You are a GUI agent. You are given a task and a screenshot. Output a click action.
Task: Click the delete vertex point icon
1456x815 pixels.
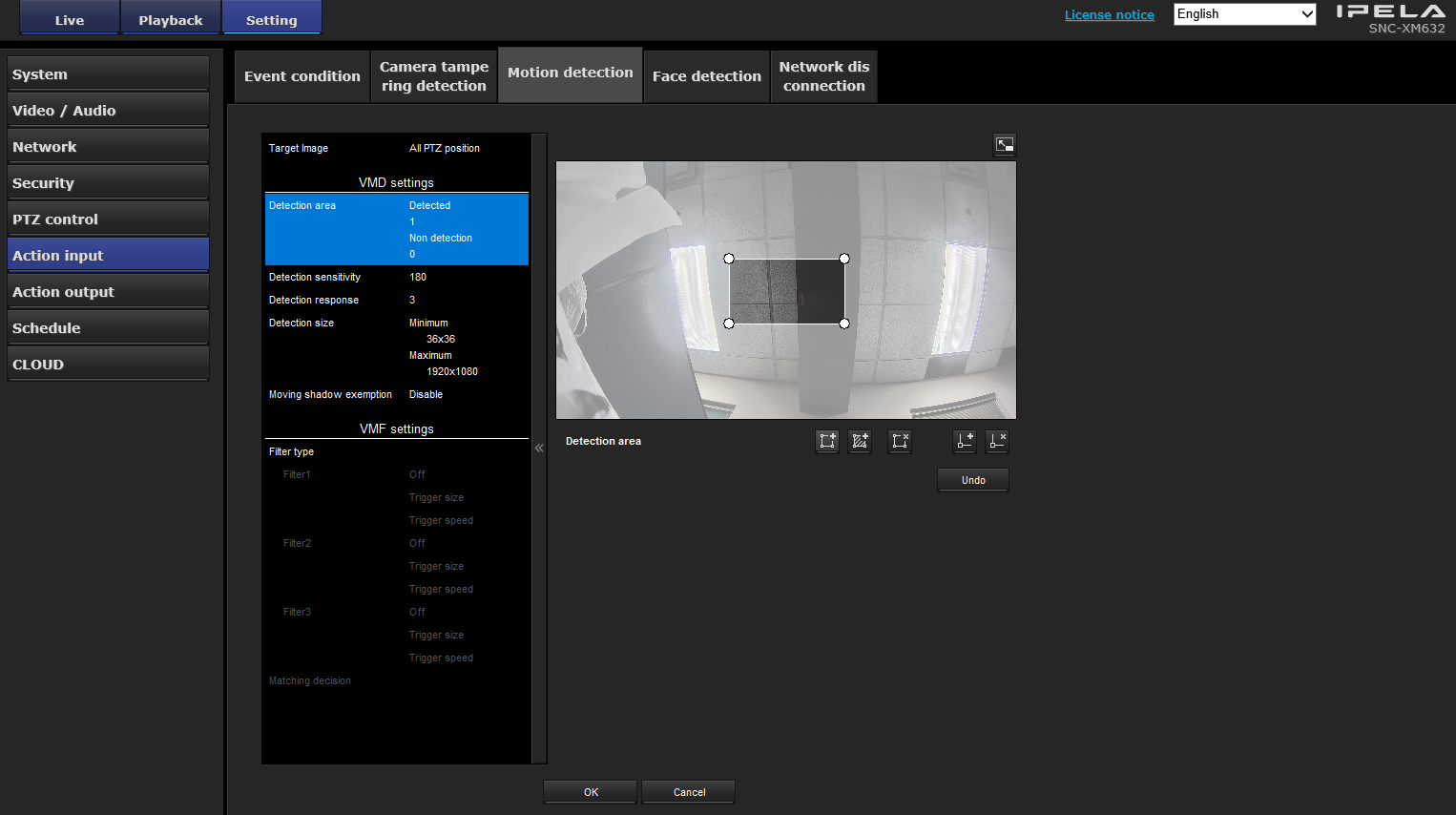(x=997, y=441)
